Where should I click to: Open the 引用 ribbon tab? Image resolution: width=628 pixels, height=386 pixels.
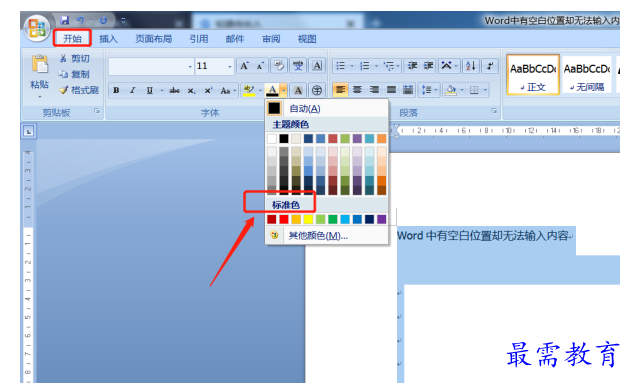tap(199, 39)
